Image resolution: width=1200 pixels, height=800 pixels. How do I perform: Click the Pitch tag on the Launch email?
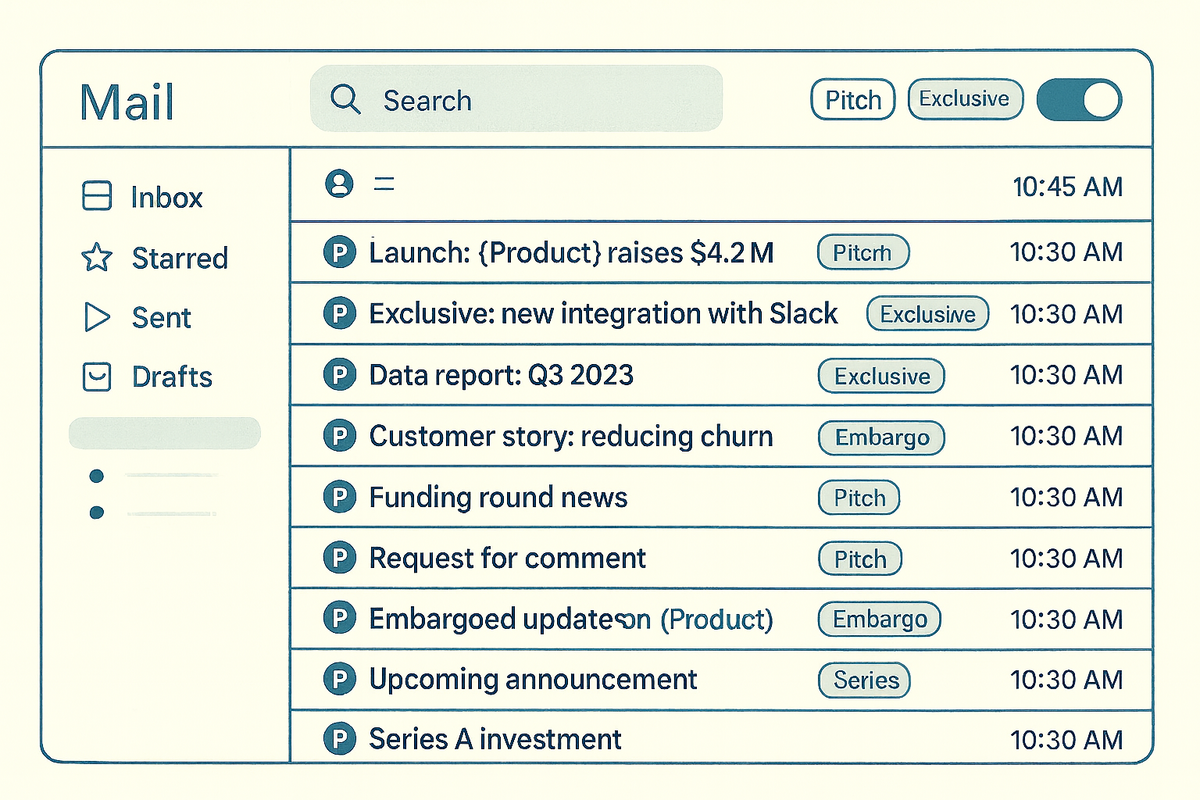point(863,253)
